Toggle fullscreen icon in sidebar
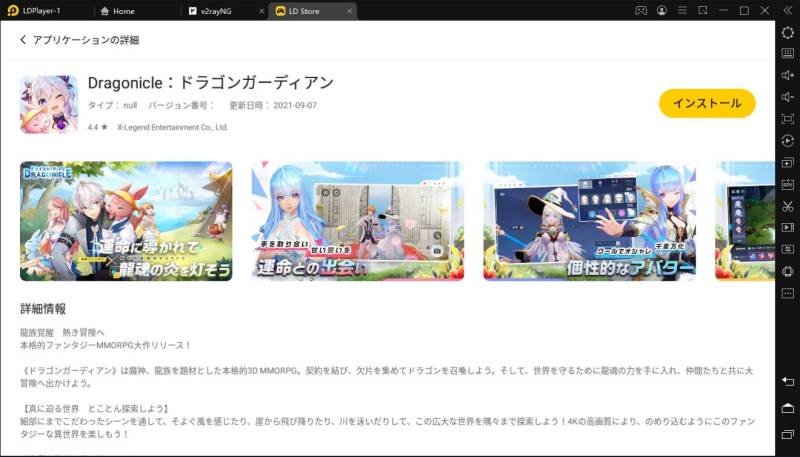This screenshot has height=457, width=800. (x=788, y=119)
